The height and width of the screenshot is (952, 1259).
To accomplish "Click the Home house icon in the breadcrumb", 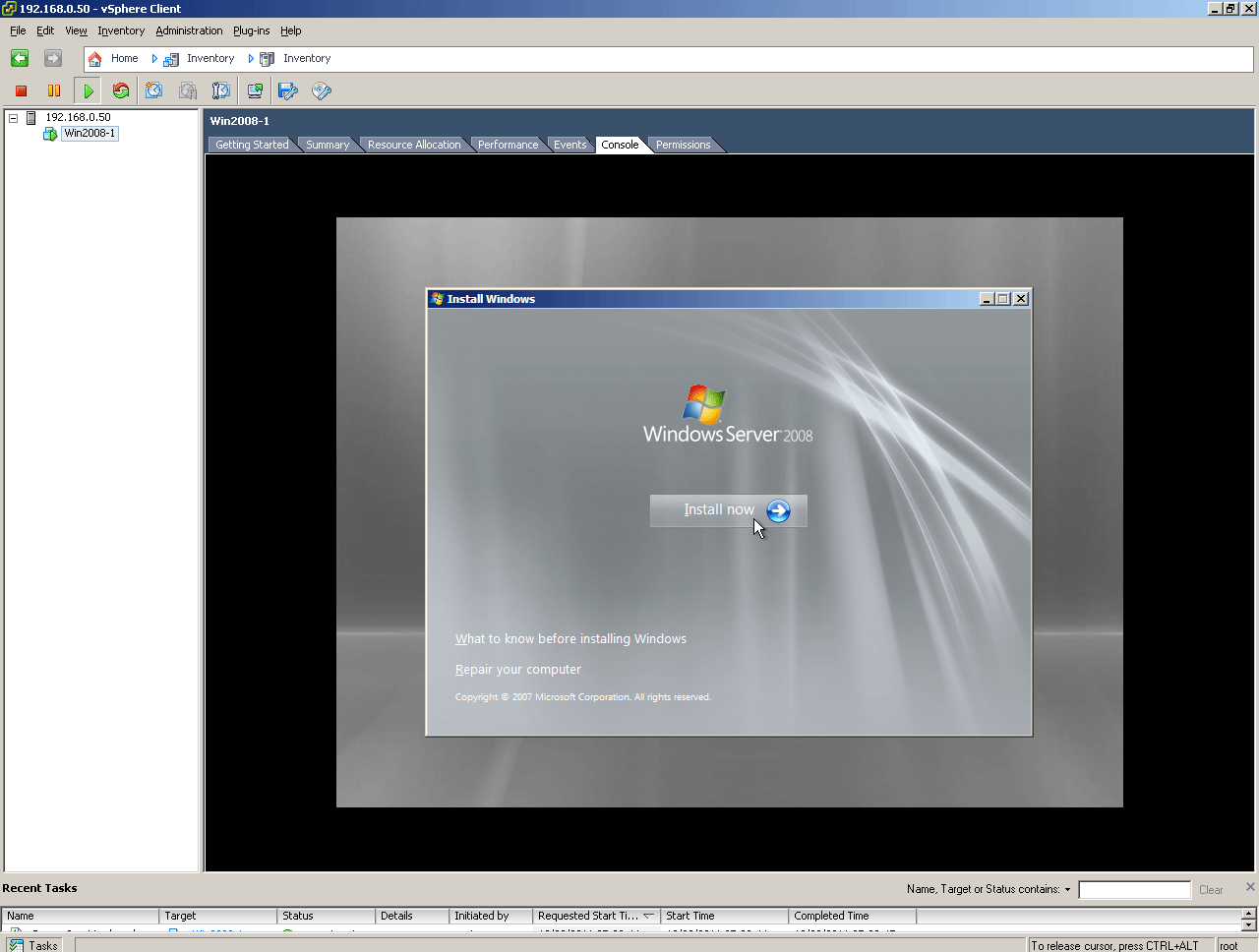I will (95, 59).
